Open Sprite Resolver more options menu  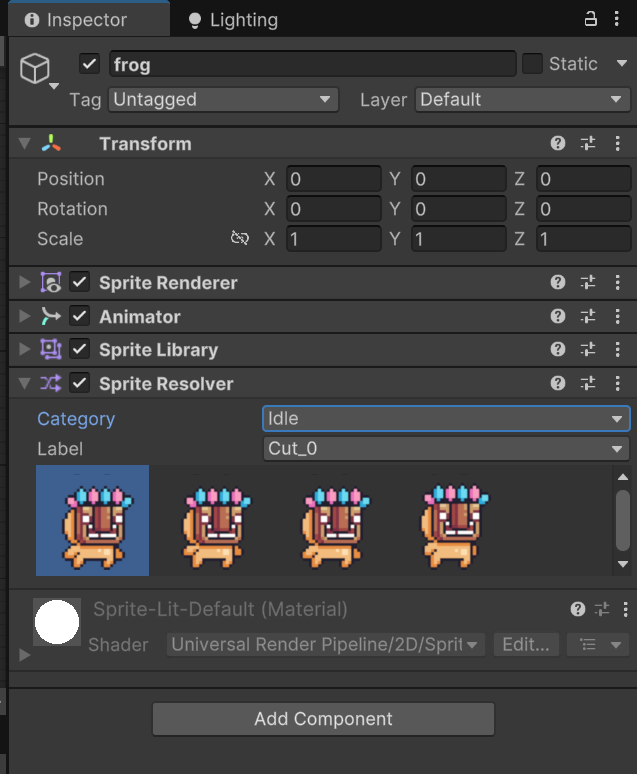click(x=618, y=383)
